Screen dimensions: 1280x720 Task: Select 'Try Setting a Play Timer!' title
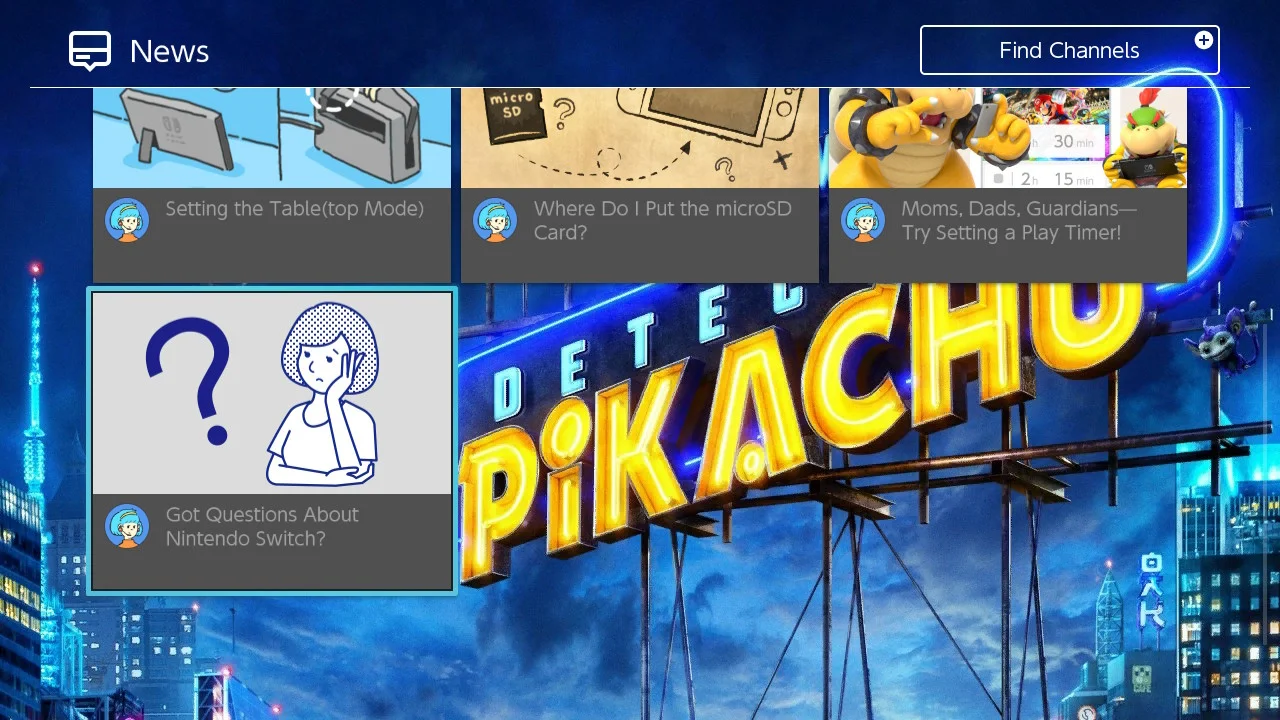[1011, 233]
